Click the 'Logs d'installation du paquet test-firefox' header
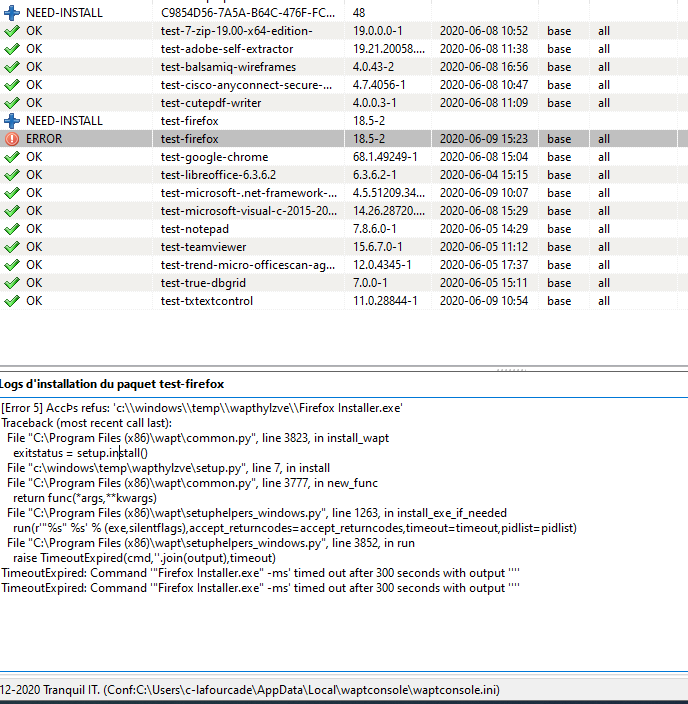 click(x=112, y=384)
